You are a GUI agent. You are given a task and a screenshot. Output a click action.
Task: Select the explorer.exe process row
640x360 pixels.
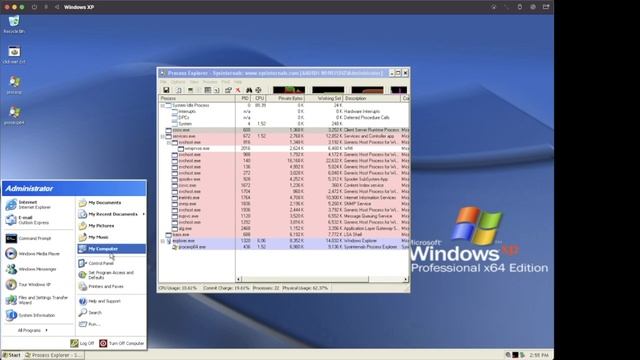[x=284, y=241]
